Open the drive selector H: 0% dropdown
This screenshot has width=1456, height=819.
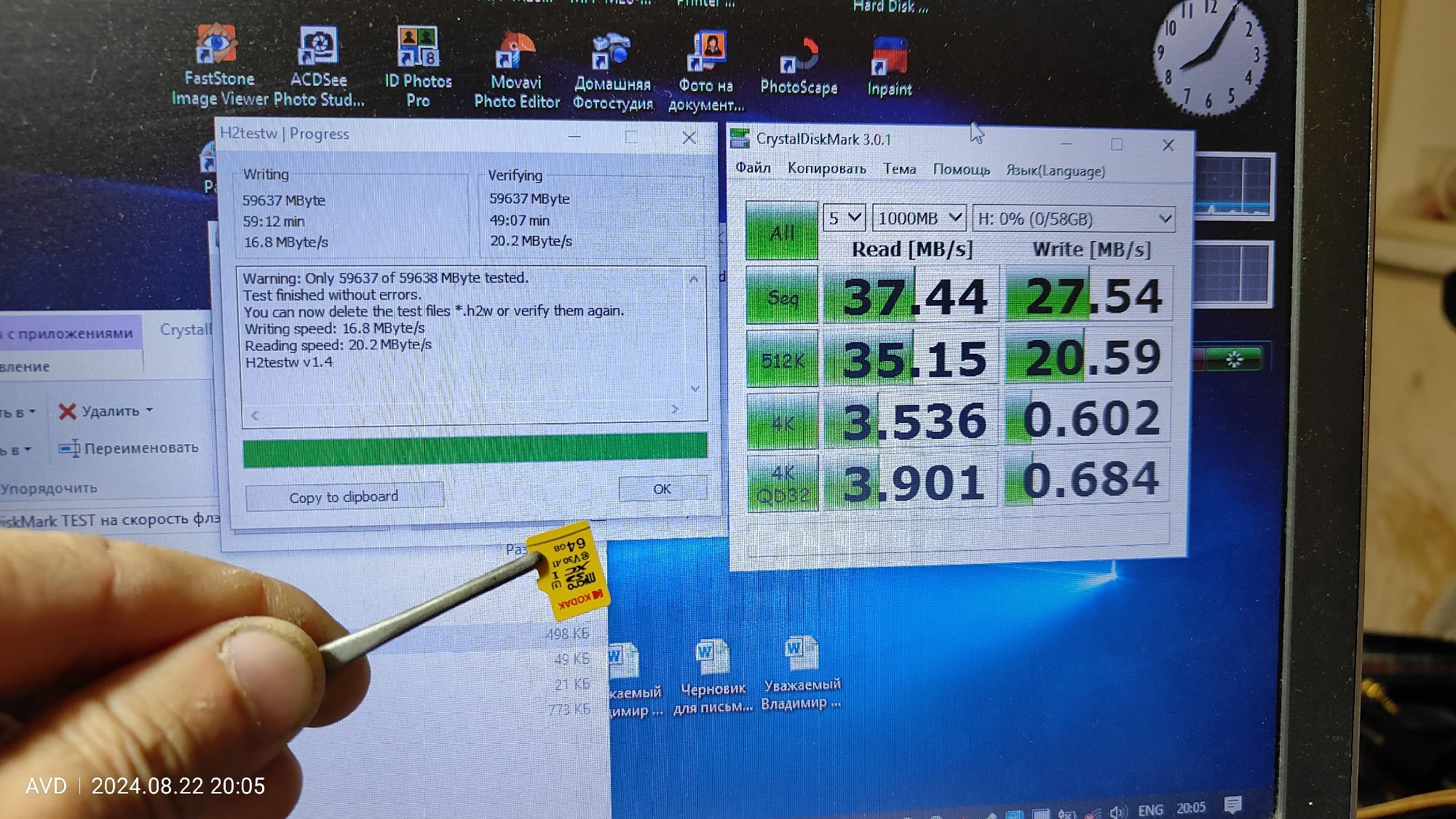coord(1073,218)
